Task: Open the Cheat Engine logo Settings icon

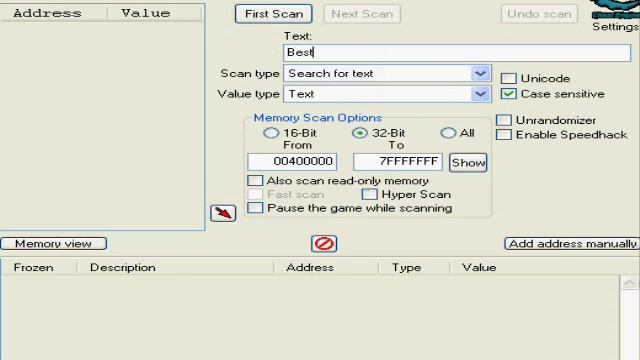Action: point(616,9)
